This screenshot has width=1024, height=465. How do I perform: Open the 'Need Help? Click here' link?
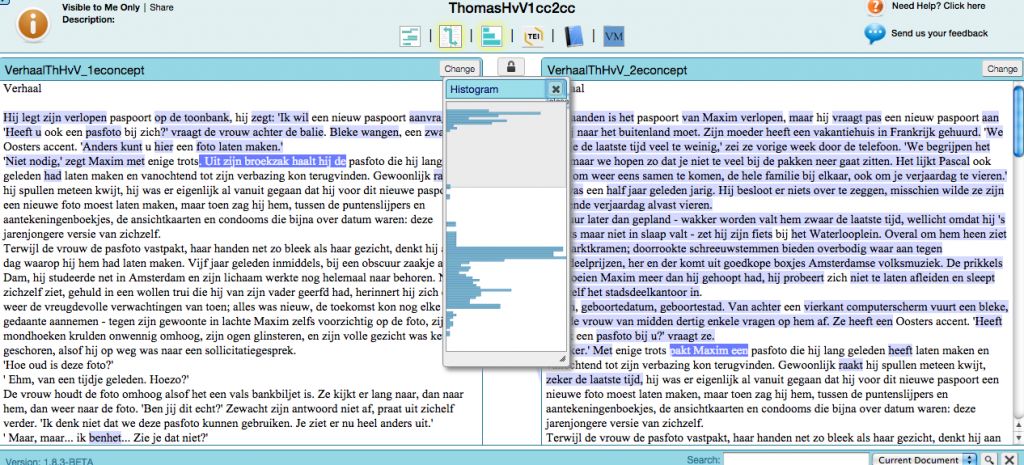click(937, 6)
